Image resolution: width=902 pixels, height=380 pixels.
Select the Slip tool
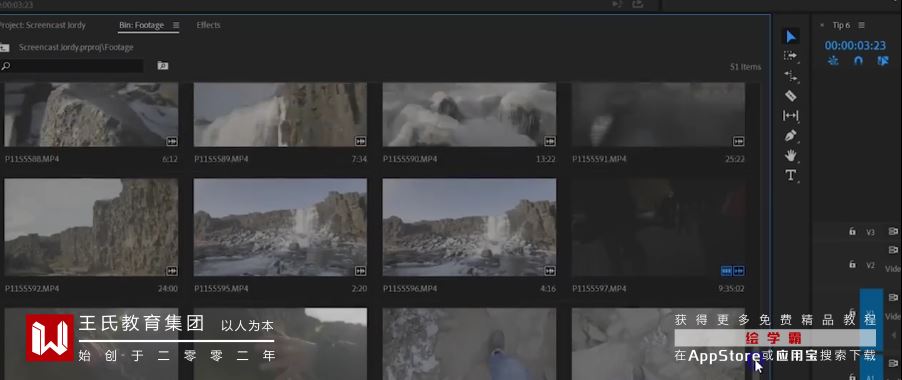pyautogui.click(x=790, y=116)
